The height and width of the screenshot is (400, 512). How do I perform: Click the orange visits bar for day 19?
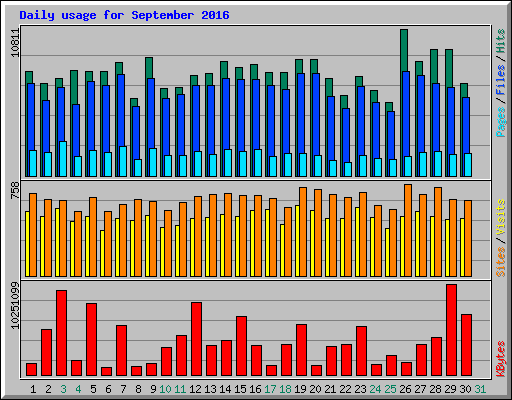pos(303,232)
